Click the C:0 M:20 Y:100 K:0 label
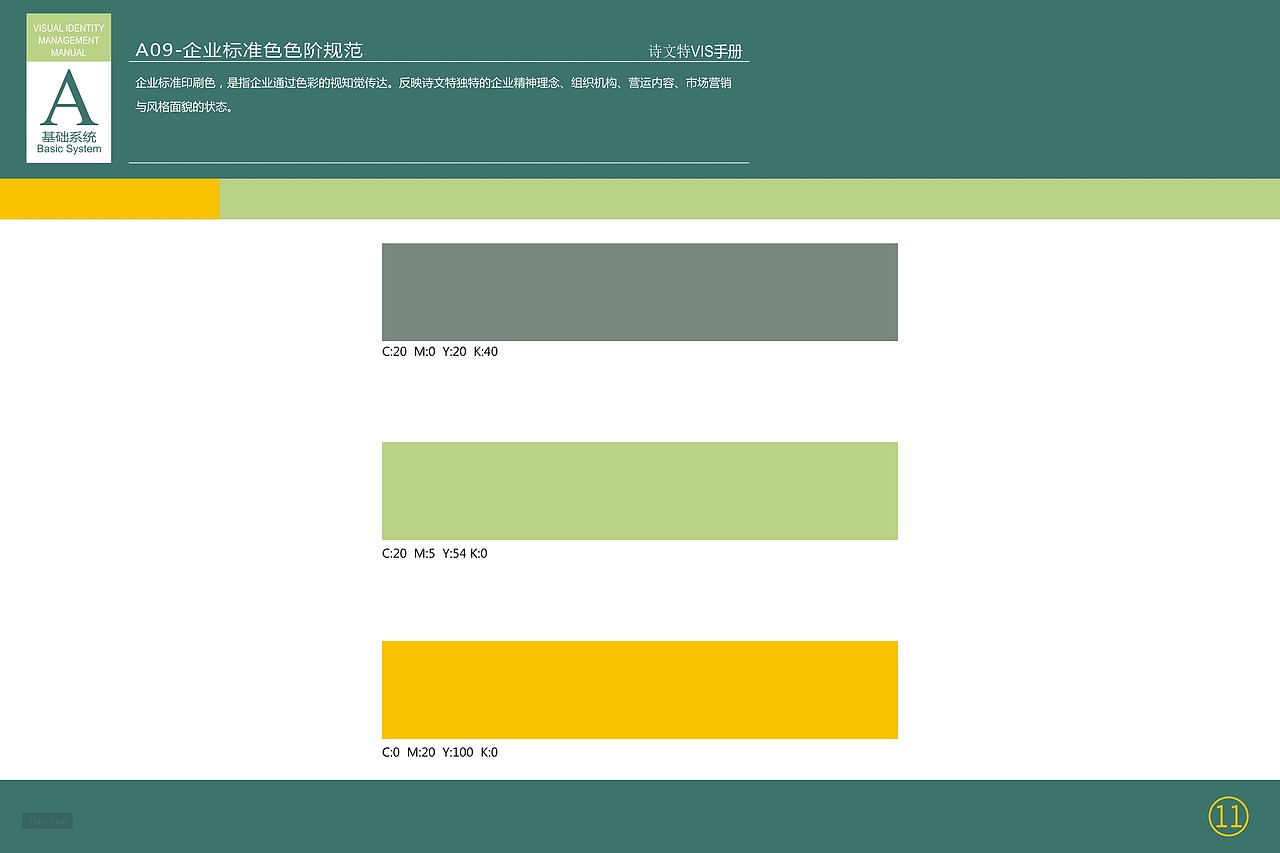This screenshot has height=853, width=1280. [440, 752]
